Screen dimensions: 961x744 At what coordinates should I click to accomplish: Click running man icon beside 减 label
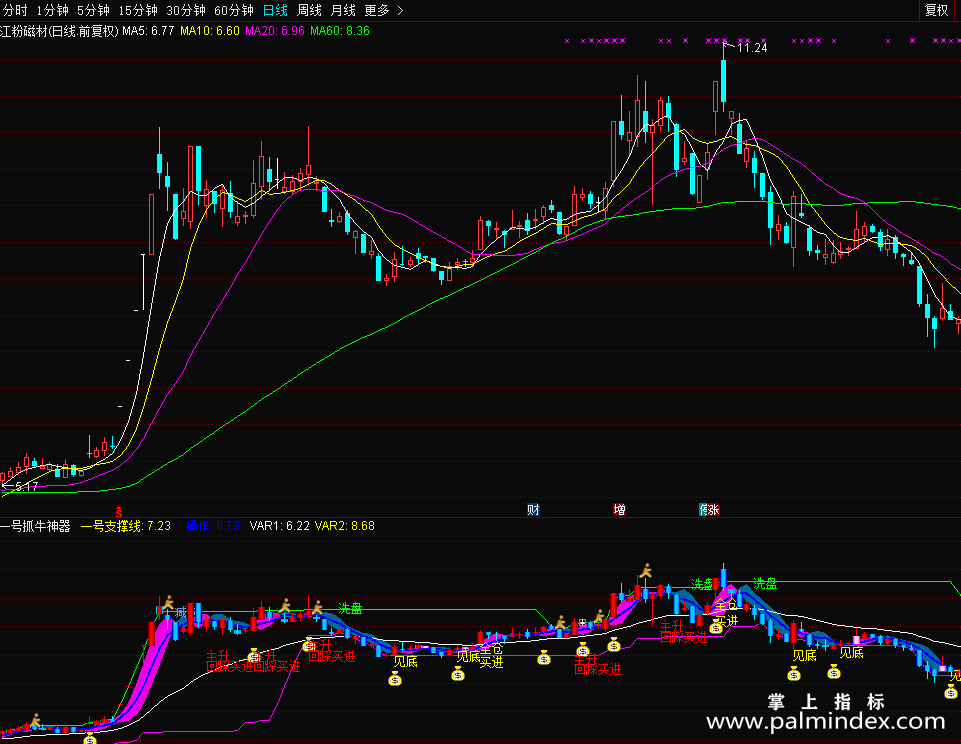click(167, 603)
